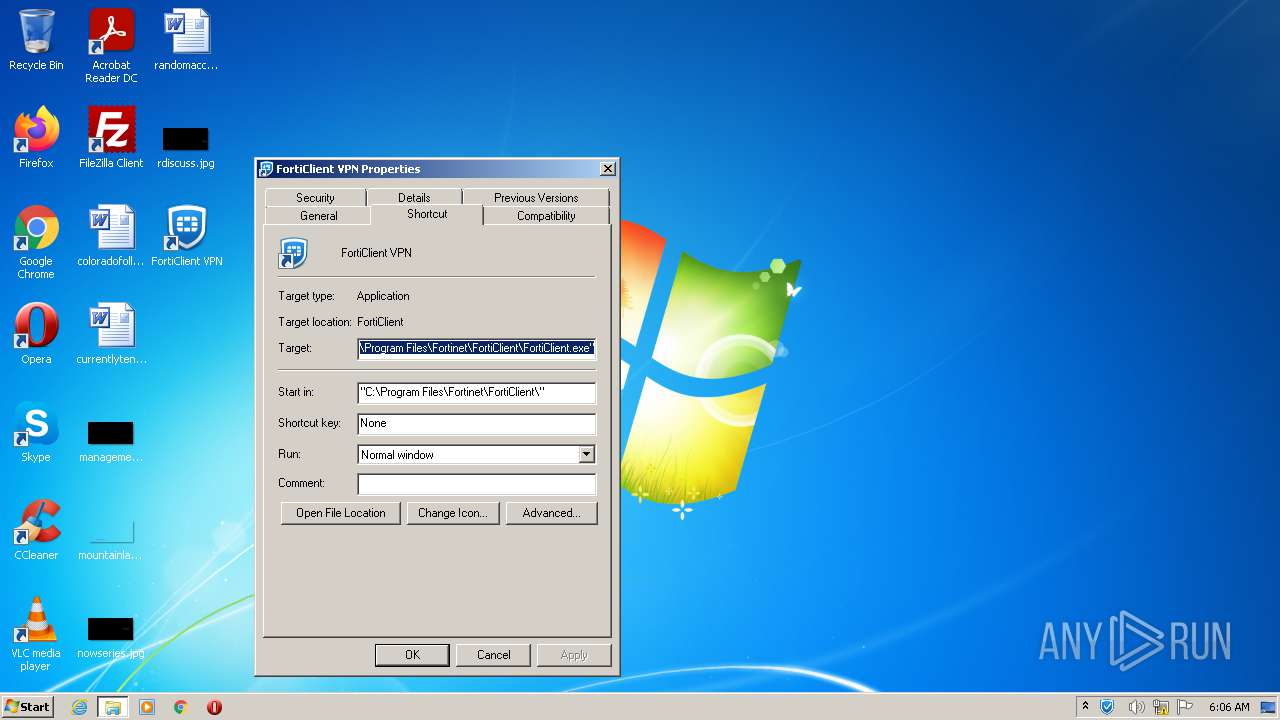Image resolution: width=1280 pixels, height=720 pixels.
Task: Open FileZilla Client shortcut
Action: [x=111, y=138]
